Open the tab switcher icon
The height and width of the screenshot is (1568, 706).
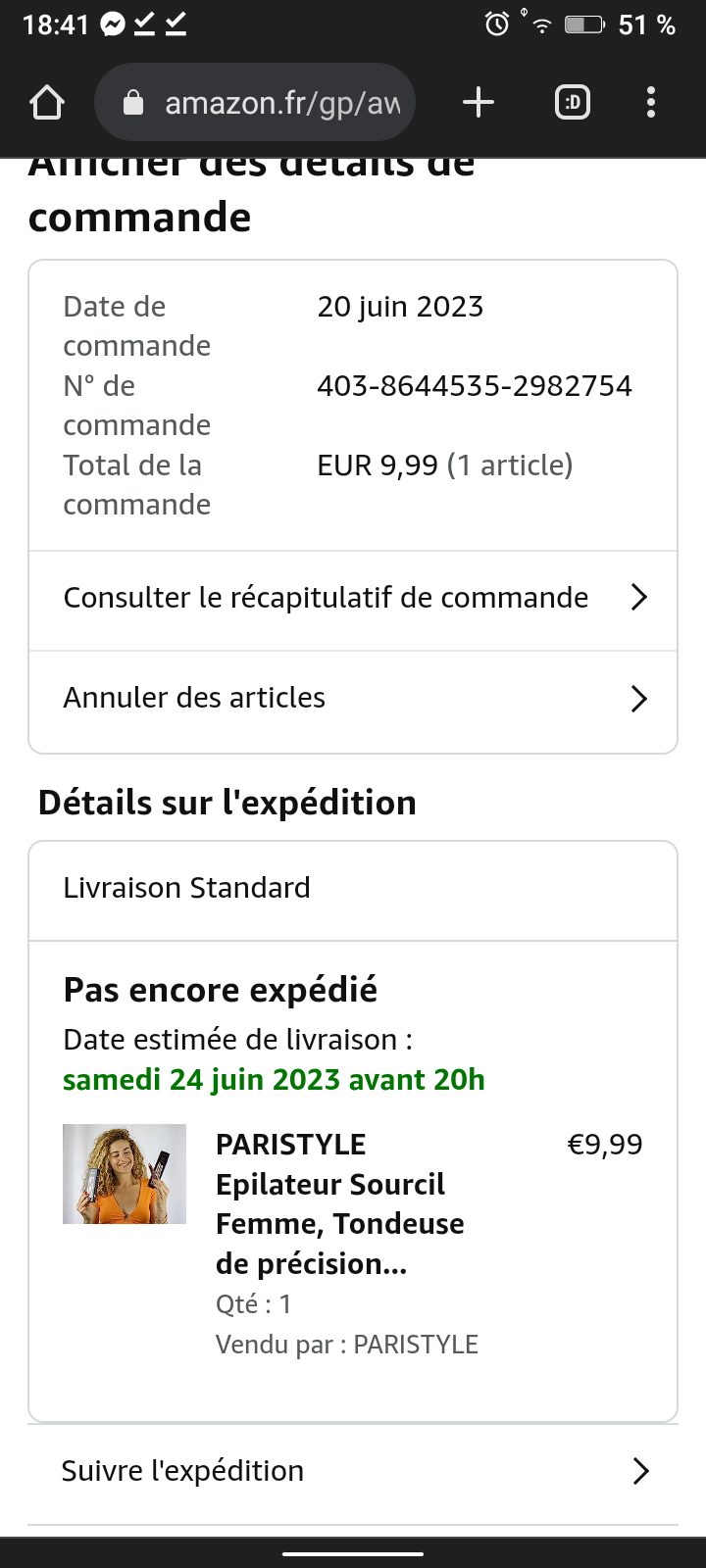coord(573,103)
